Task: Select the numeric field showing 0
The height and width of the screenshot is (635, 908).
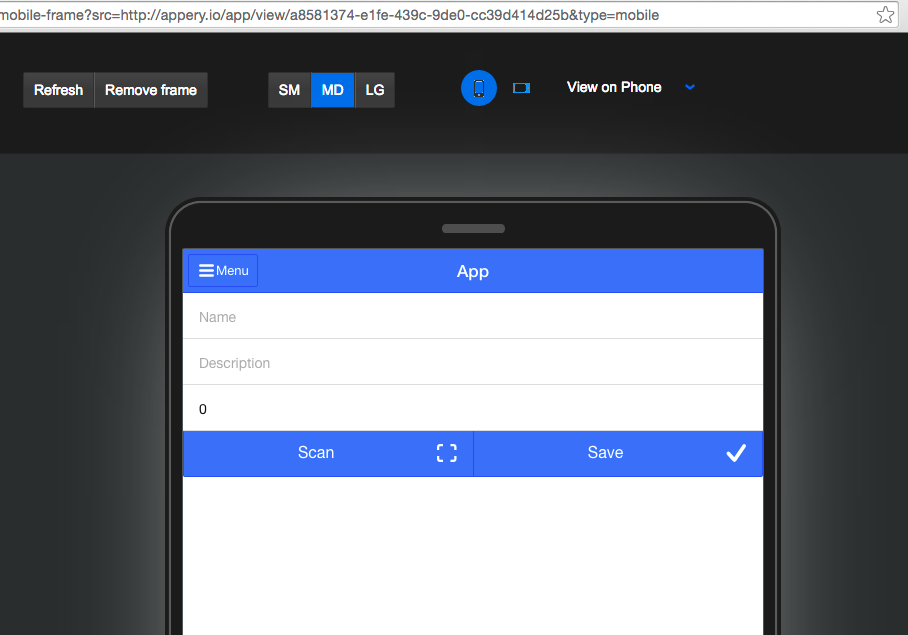Action: pyautogui.click(x=472, y=409)
